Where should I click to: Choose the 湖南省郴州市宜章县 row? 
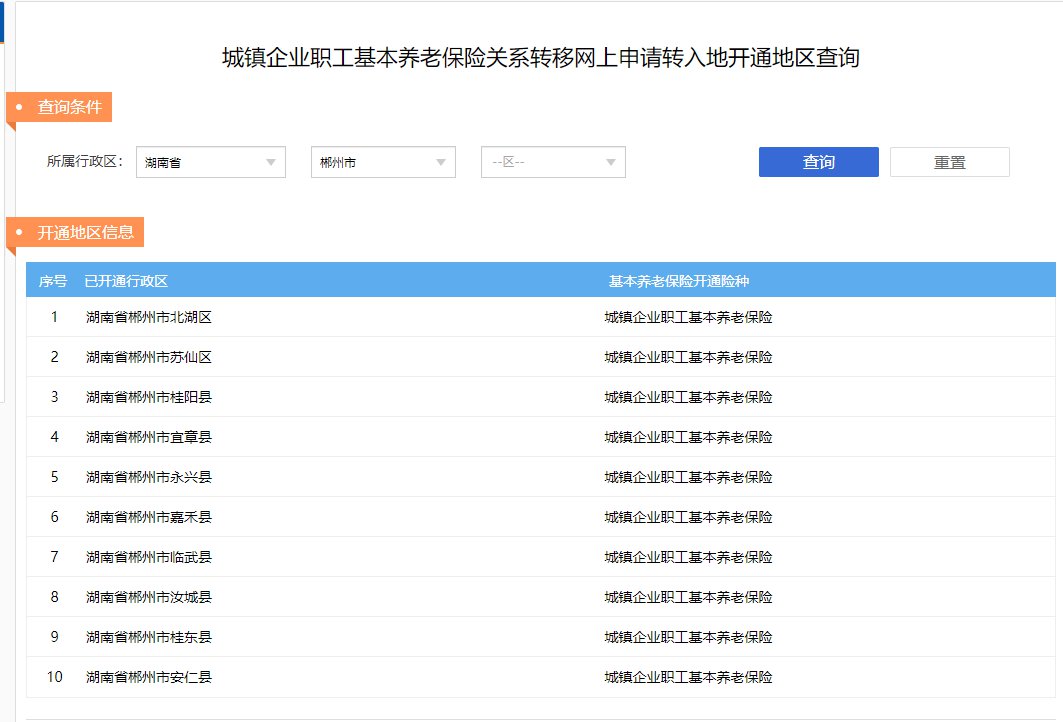[x=149, y=437]
